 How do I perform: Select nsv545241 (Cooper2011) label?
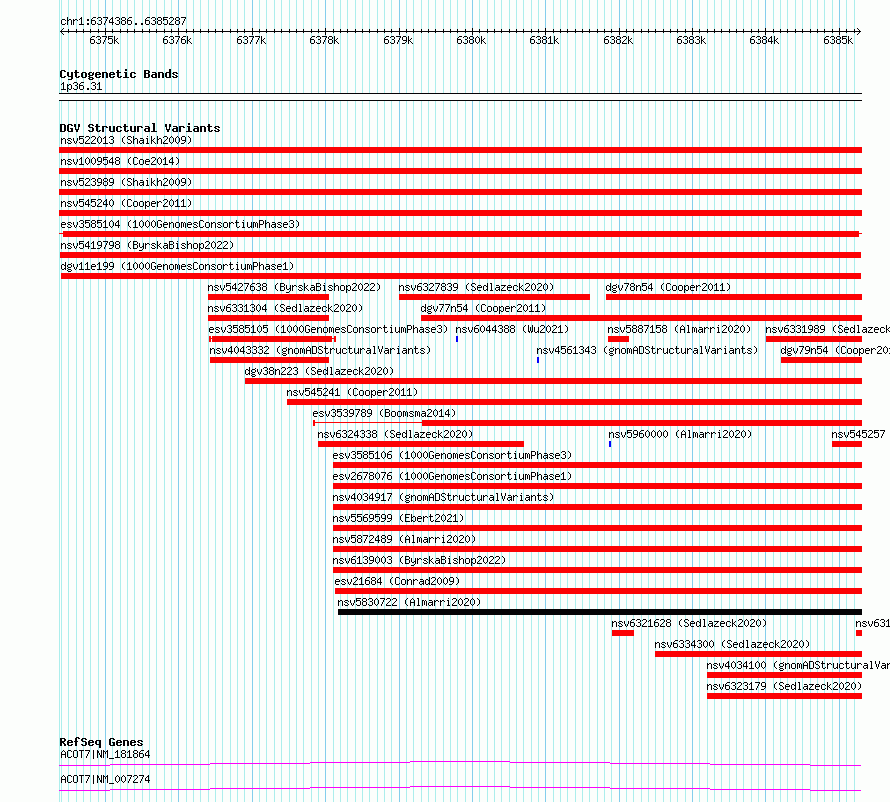[352, 392]
